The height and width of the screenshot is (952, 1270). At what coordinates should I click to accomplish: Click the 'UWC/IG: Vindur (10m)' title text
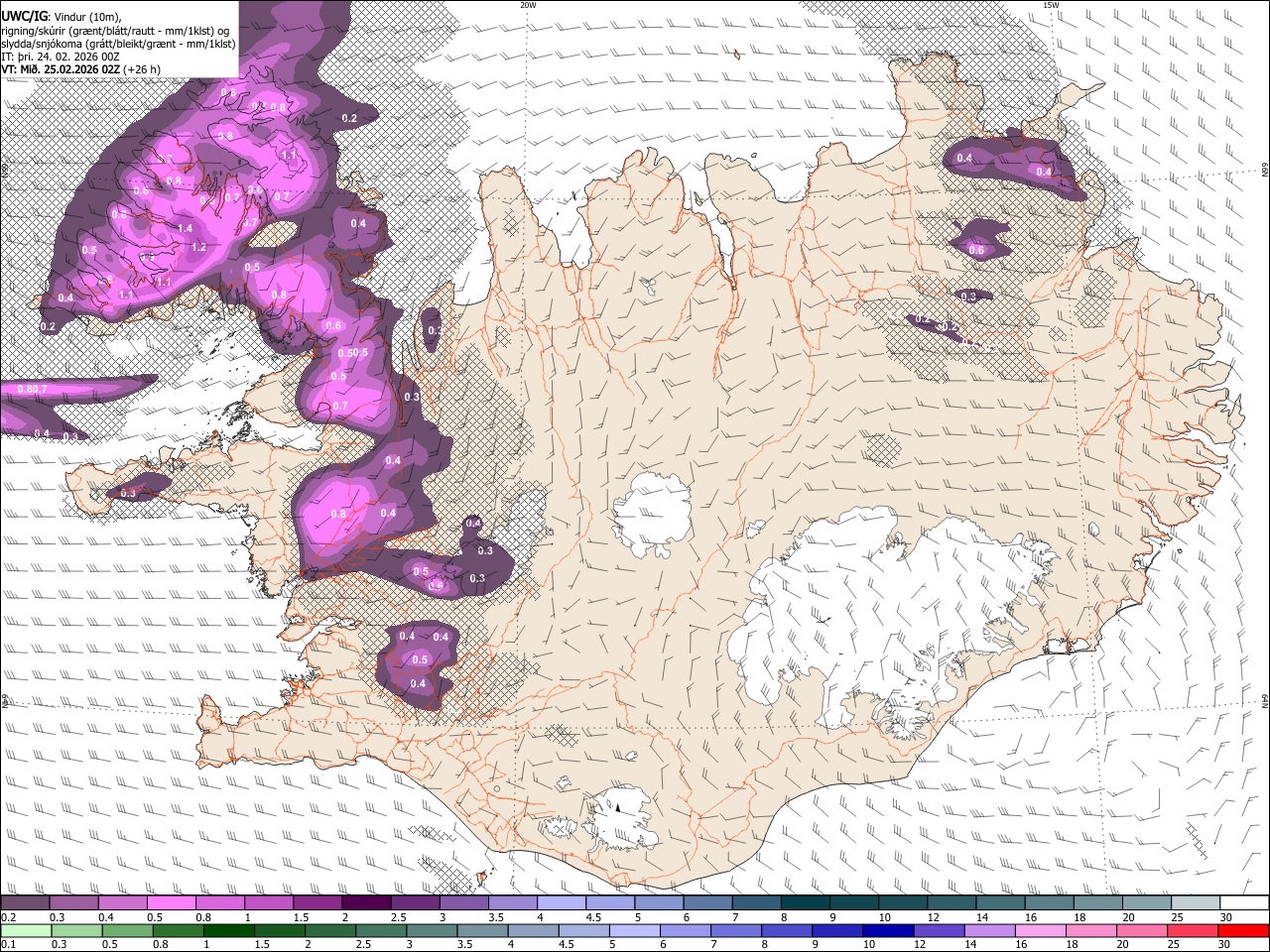pos(61,16)
